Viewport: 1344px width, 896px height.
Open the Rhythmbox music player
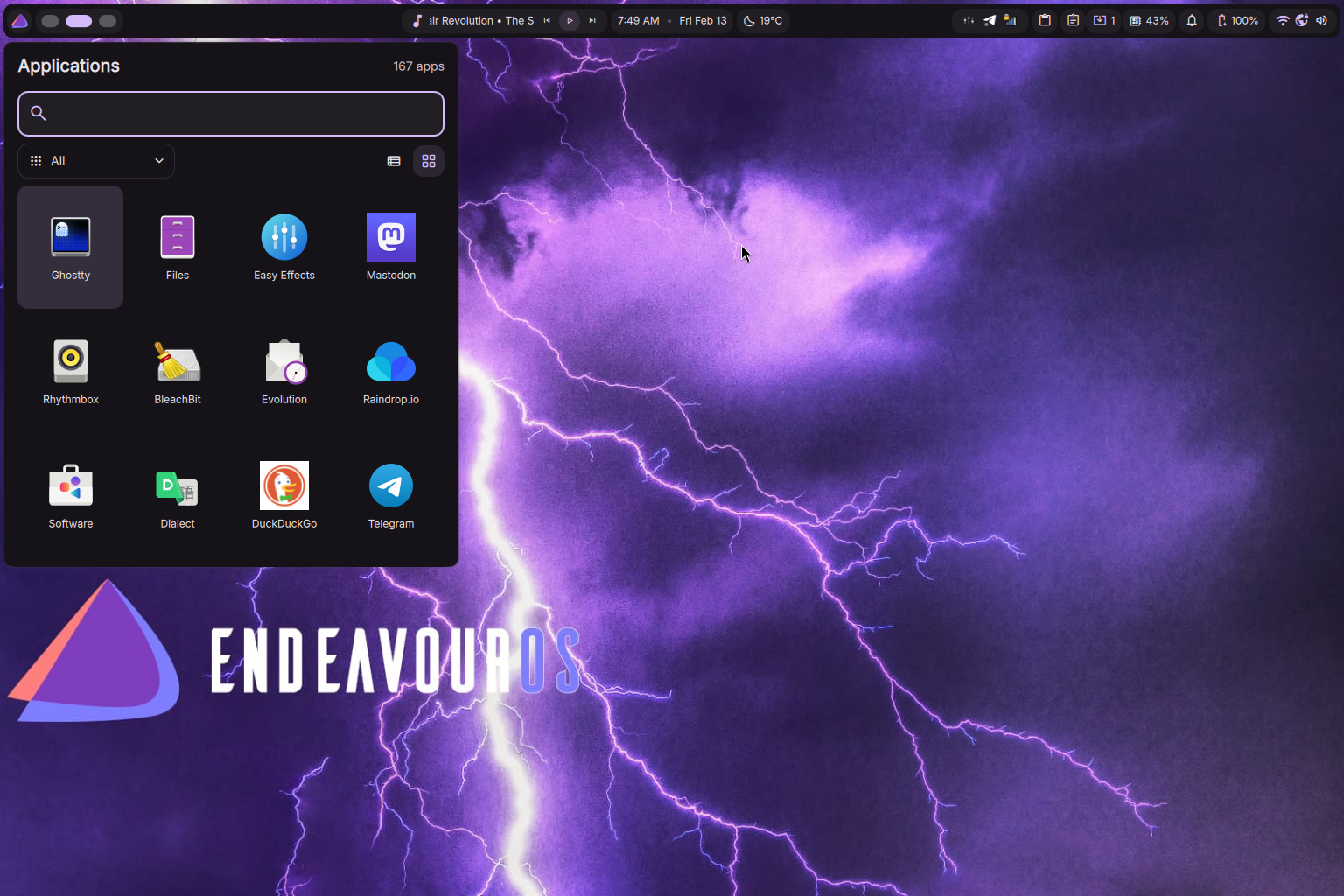pyautogui.click(x=71, y=371)
